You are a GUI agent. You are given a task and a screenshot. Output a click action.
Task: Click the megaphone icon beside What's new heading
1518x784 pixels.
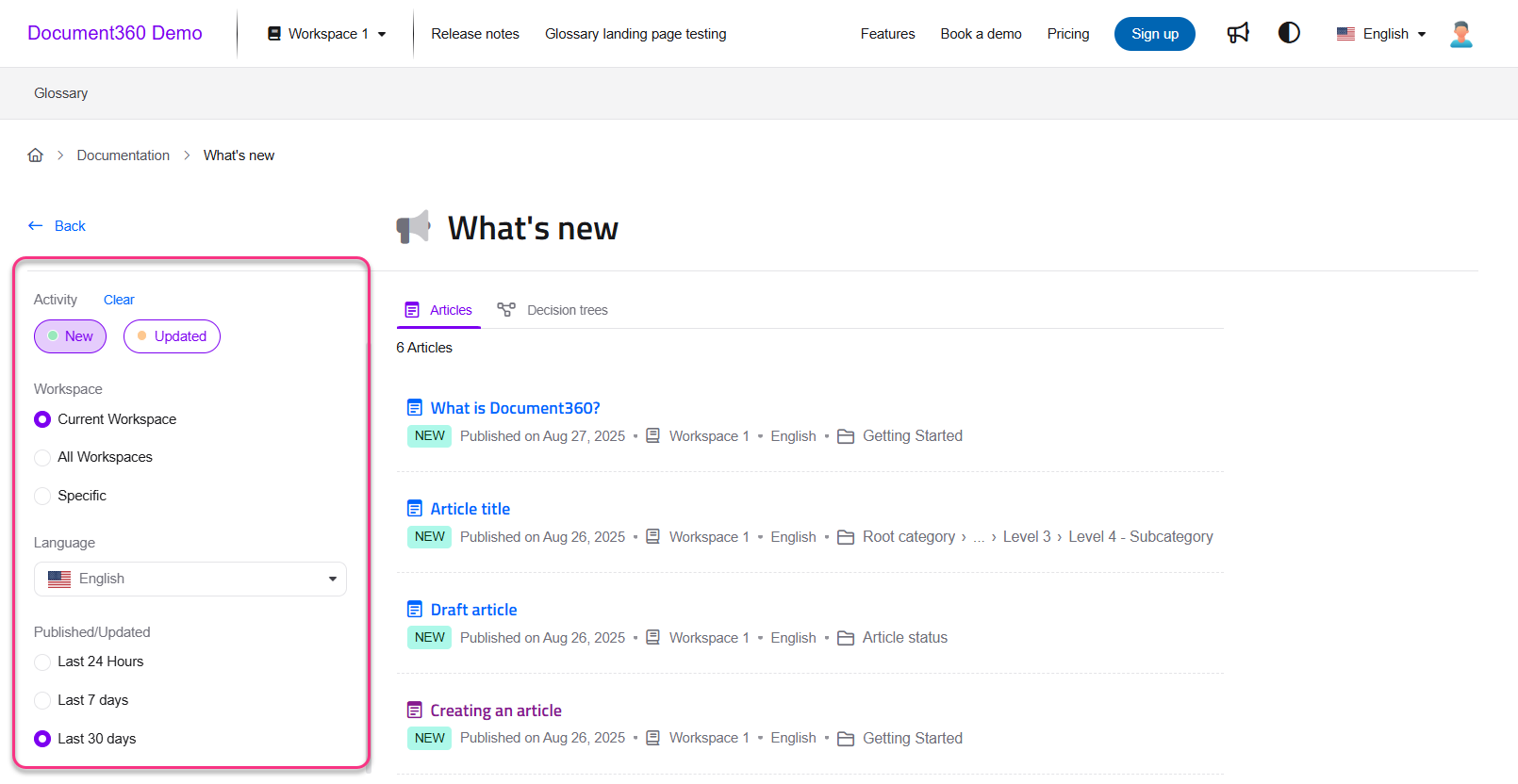tap(413, 227)
